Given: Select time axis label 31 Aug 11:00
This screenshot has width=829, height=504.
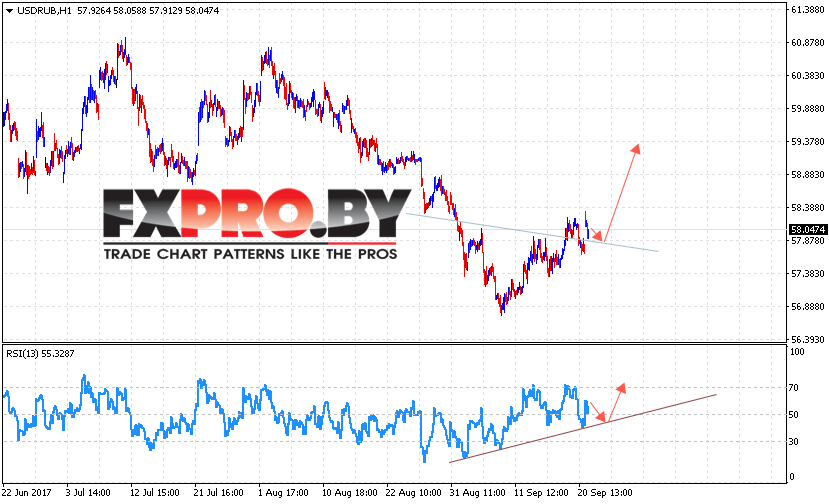Looking at the screenshot, I should 477,493.
